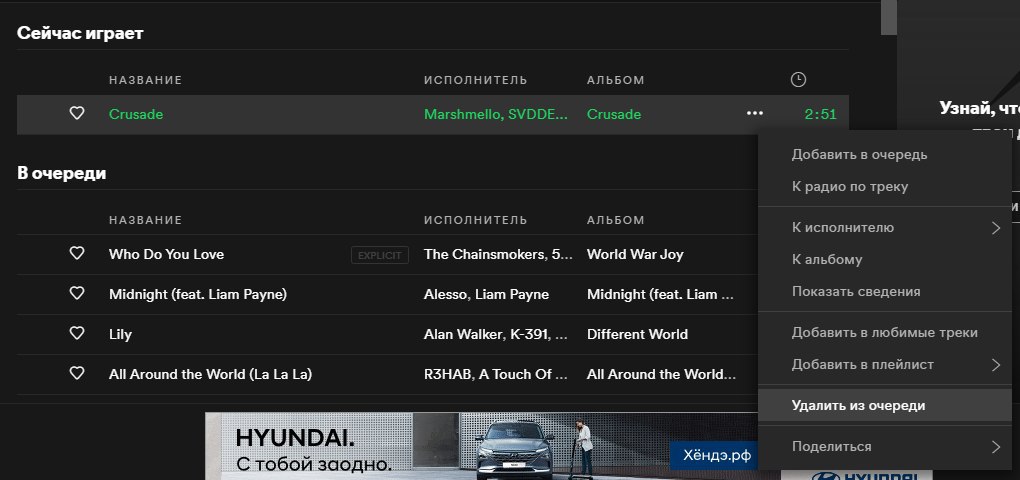Open R3HAB, A Touch Of artist link
The image size is (1020, 480).
(496, 375)
